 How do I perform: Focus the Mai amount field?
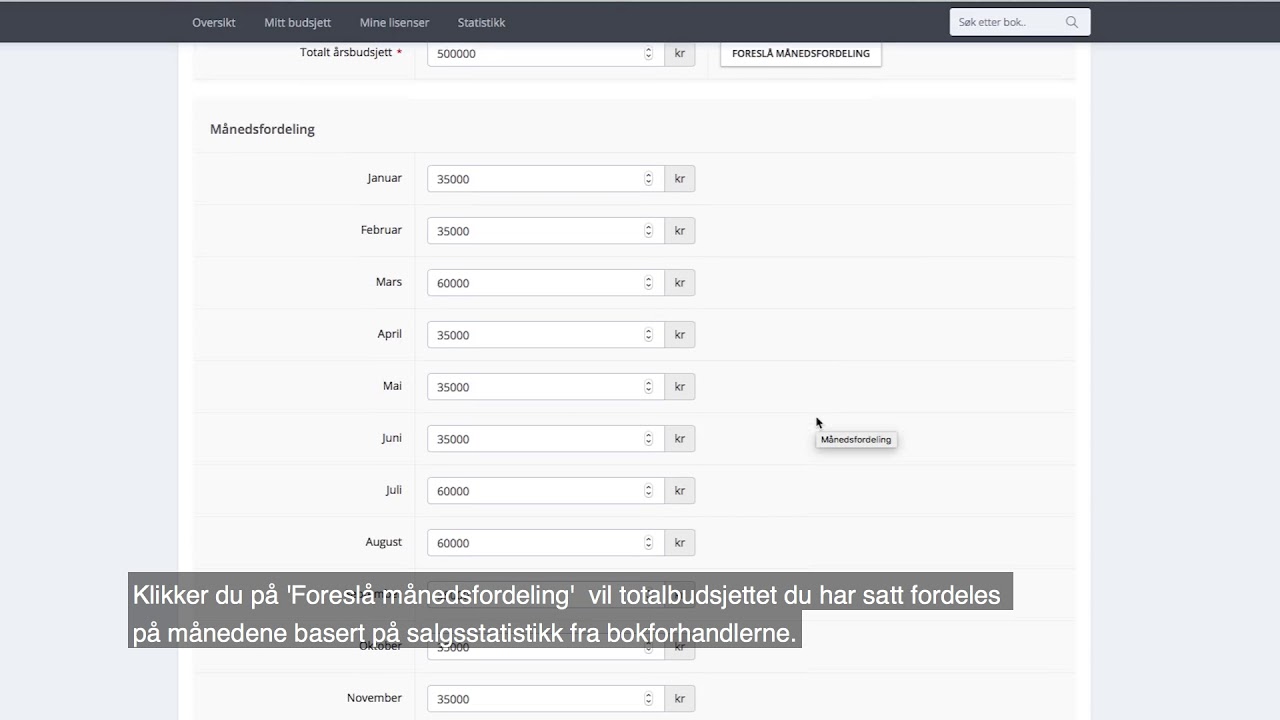pyautogui.click(x=546, y=387)
